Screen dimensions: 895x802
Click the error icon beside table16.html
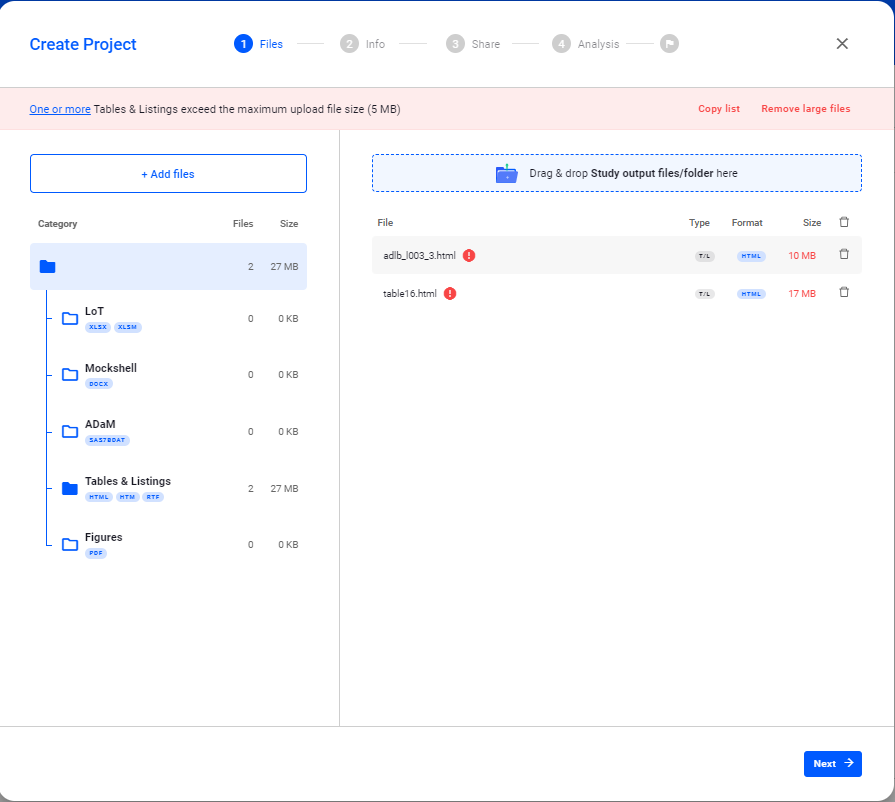(x=449, y=293)
